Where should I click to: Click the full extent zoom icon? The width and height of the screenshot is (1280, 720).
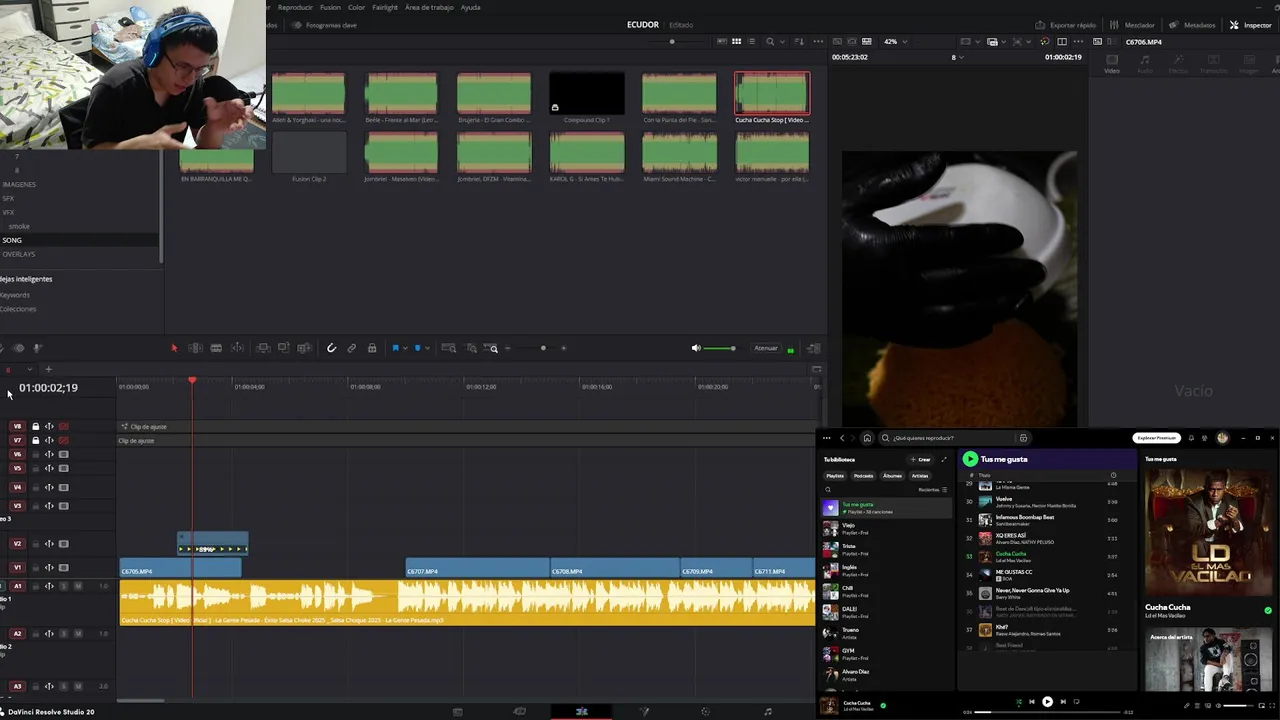(448, 348)
